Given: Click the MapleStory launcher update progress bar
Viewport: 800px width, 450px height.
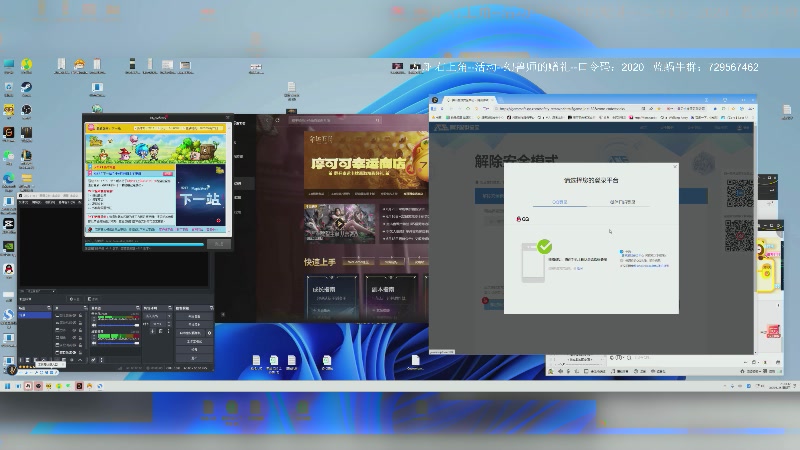Looking at the screenshot, I should [x=144, y=244].
